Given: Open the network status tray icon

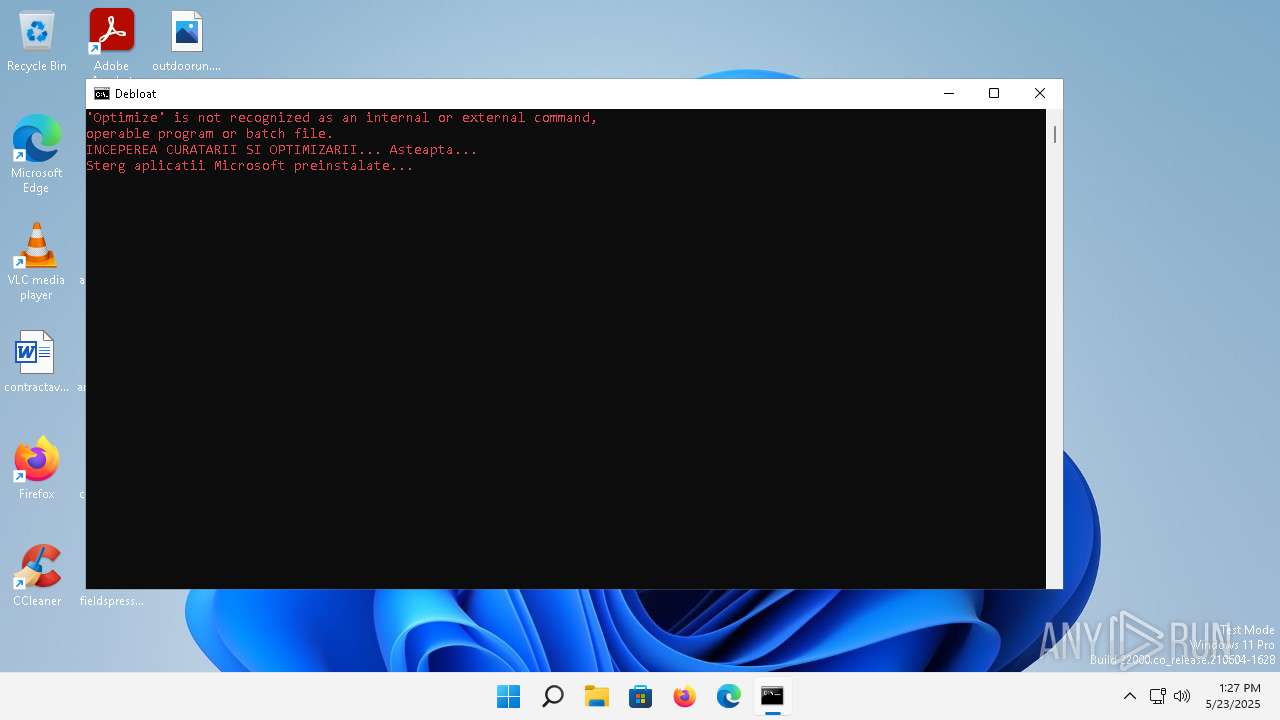Looking at the screenshot, I should (x=1158, y=696).
